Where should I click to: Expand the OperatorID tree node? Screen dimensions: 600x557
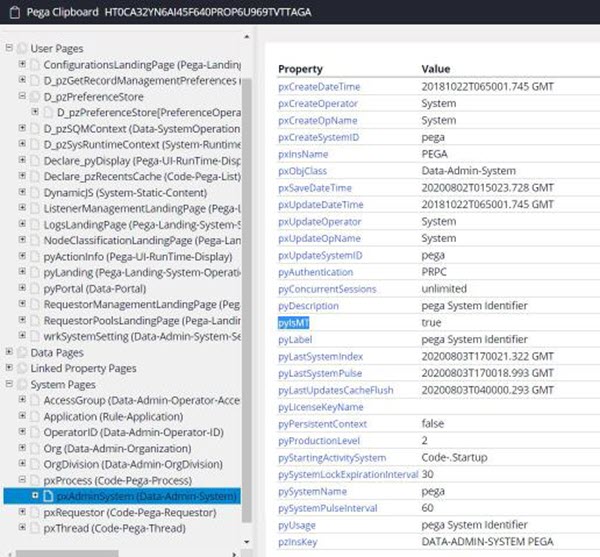[x=22, y=432]
